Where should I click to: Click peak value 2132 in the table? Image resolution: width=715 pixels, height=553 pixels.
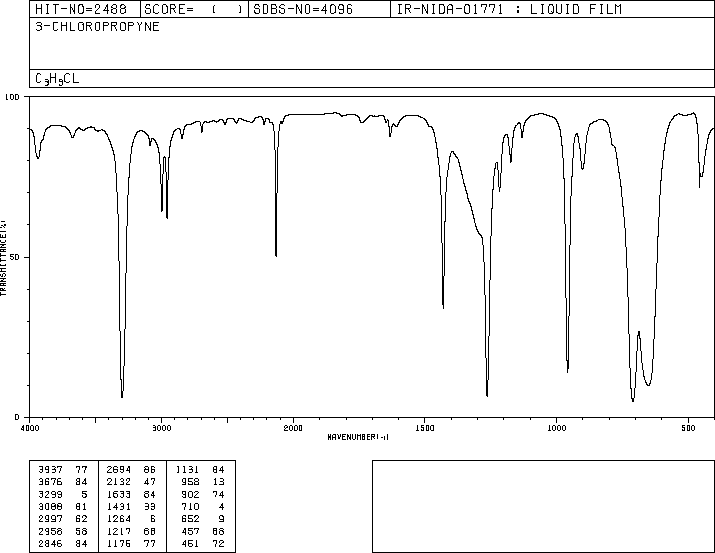[x=119, y=482]
